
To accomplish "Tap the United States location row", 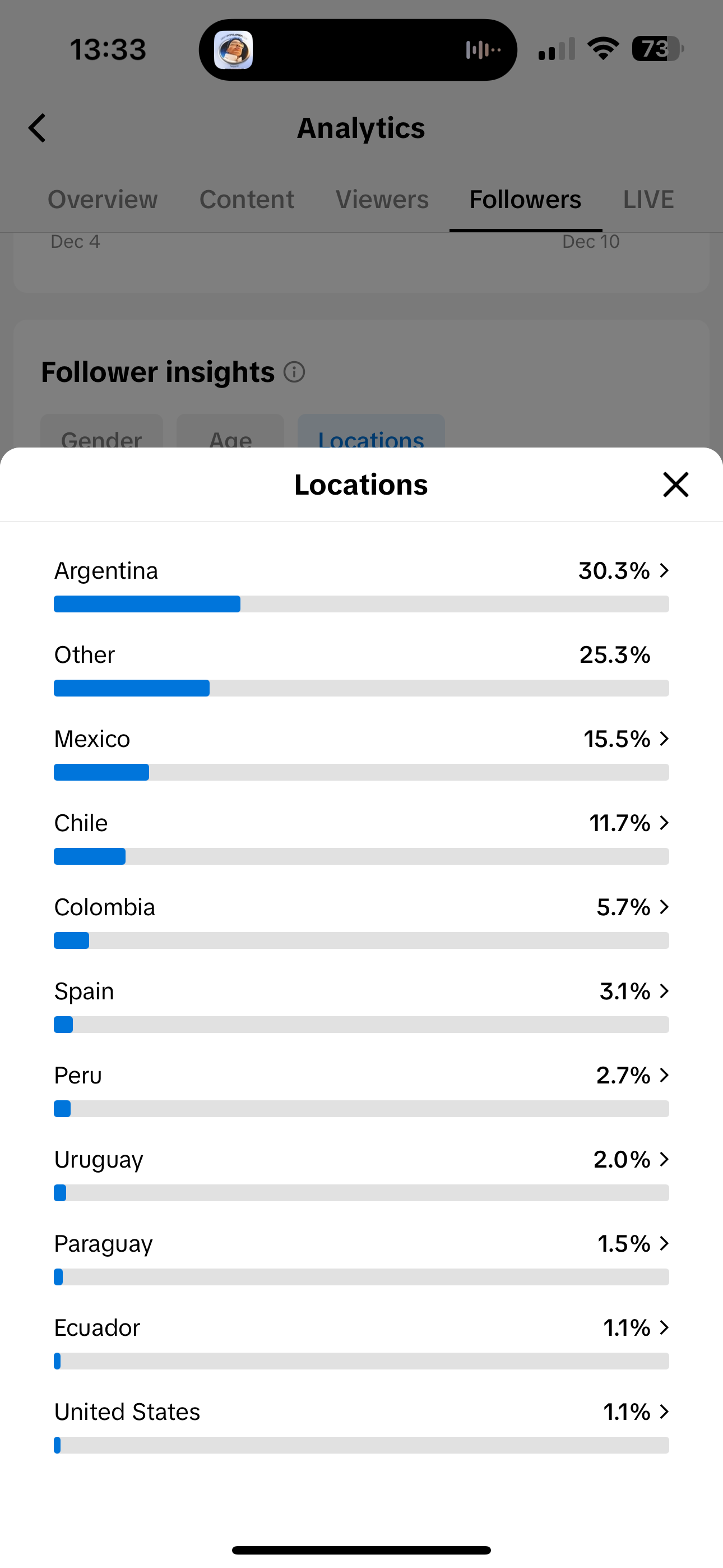I will coord(361,1425).
